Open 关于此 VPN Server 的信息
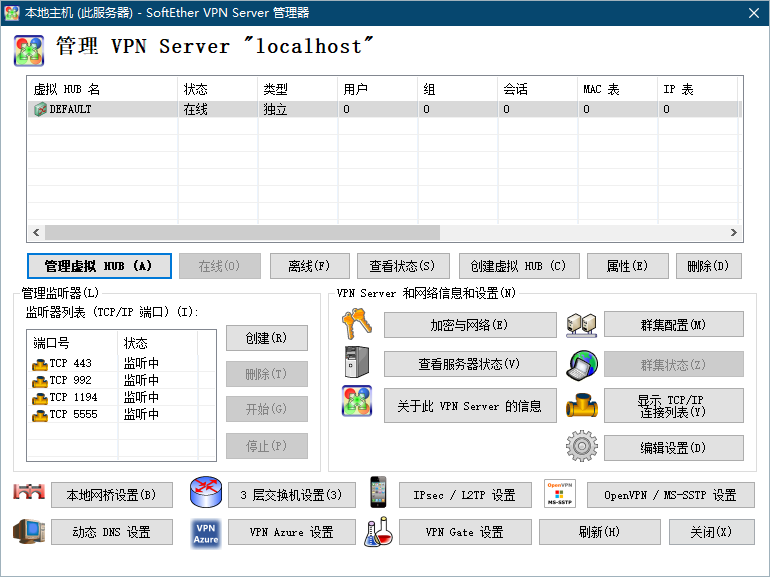This screenshot has width=770, height=577. coord(470,406)
